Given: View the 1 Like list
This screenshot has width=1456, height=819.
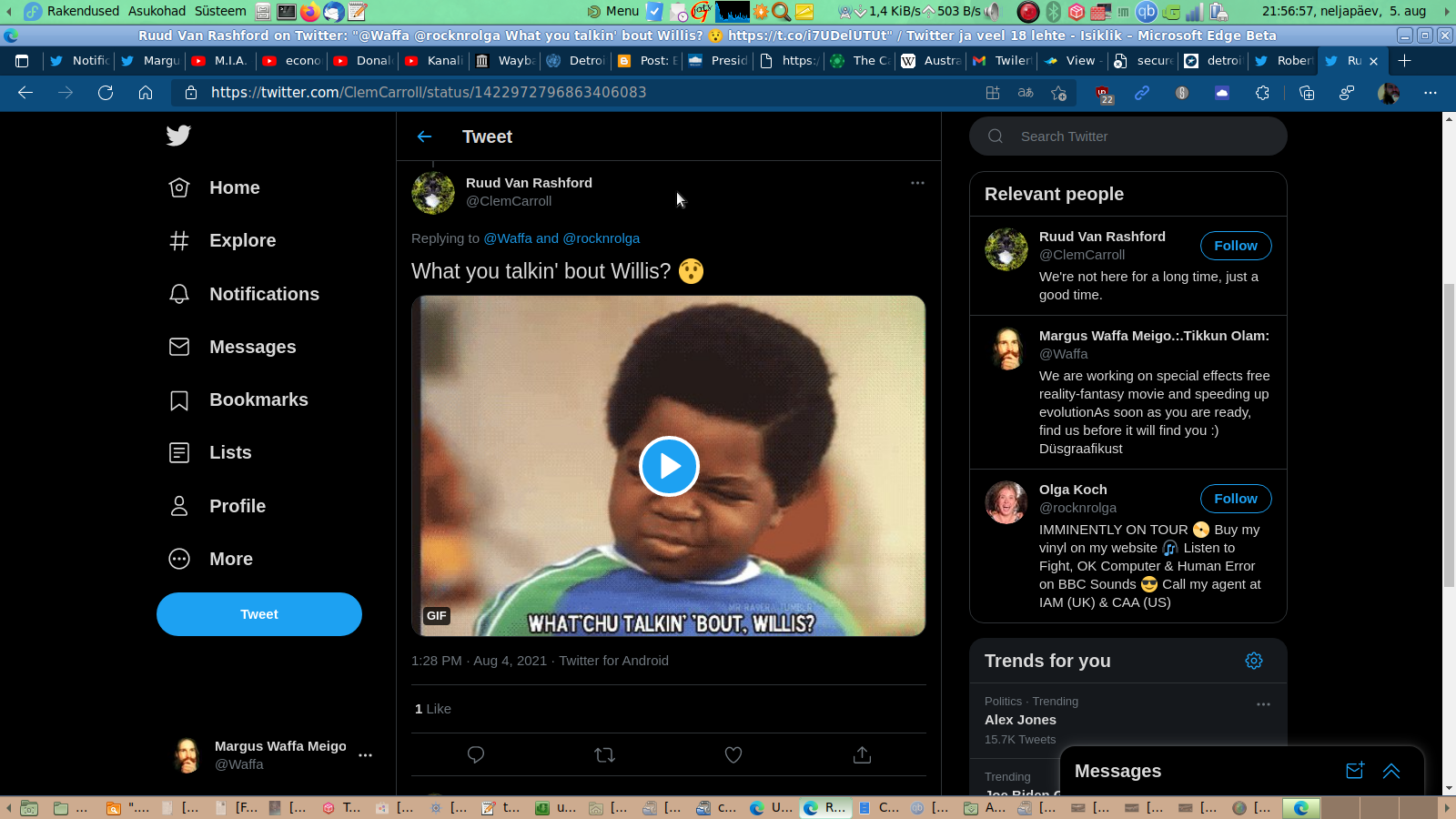Looking at the screenshot, I should [x=433, y=709].
